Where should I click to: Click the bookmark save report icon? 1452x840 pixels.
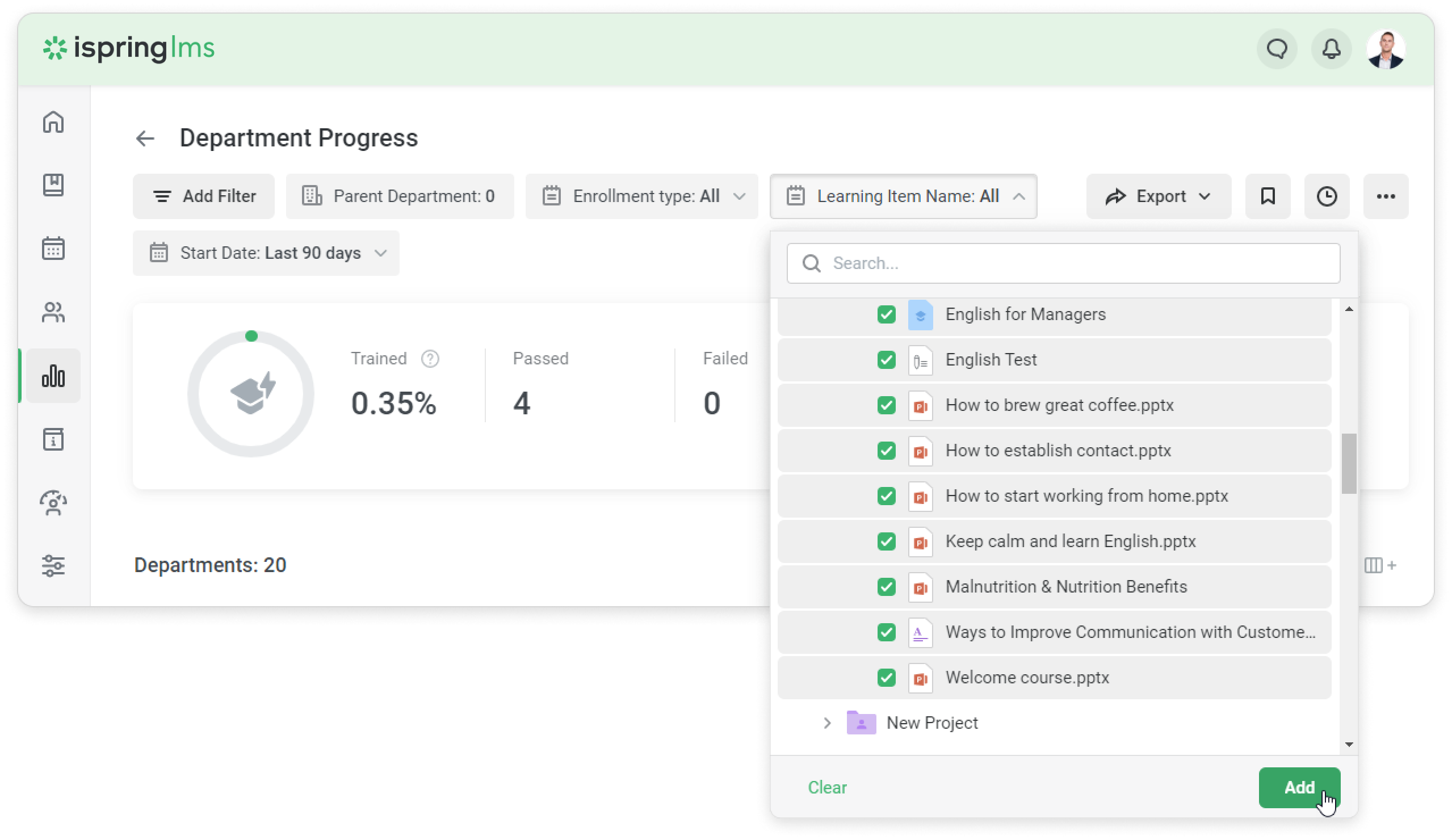coord(1268,196)
